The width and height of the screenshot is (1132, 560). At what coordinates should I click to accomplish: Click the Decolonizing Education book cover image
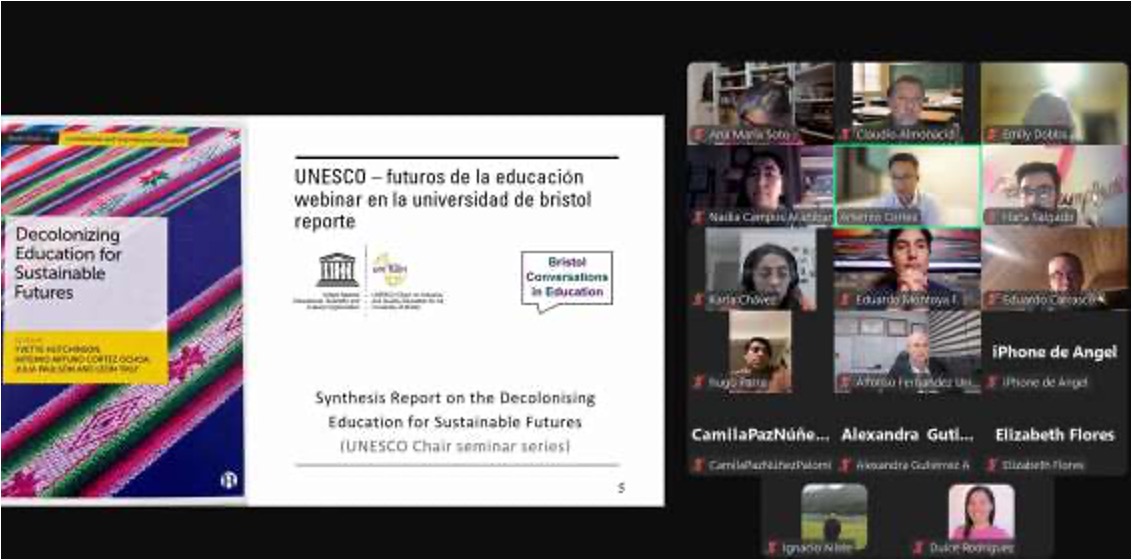click(123, 310)
